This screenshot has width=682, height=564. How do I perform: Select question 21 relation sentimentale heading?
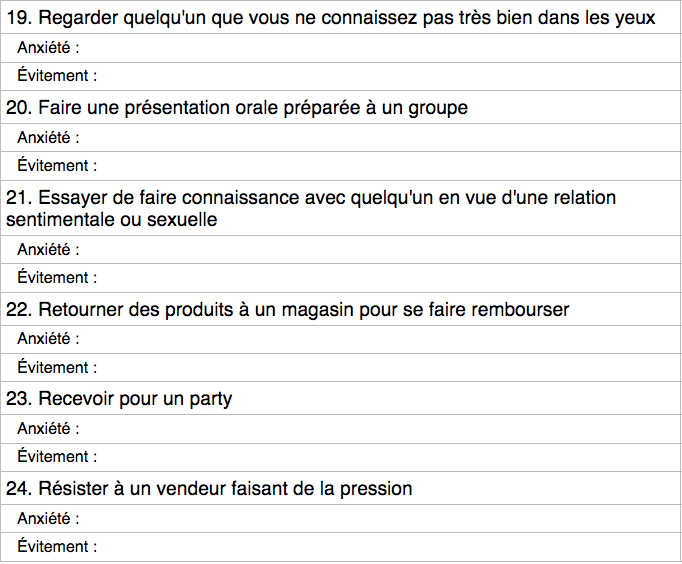pos(311,208)
